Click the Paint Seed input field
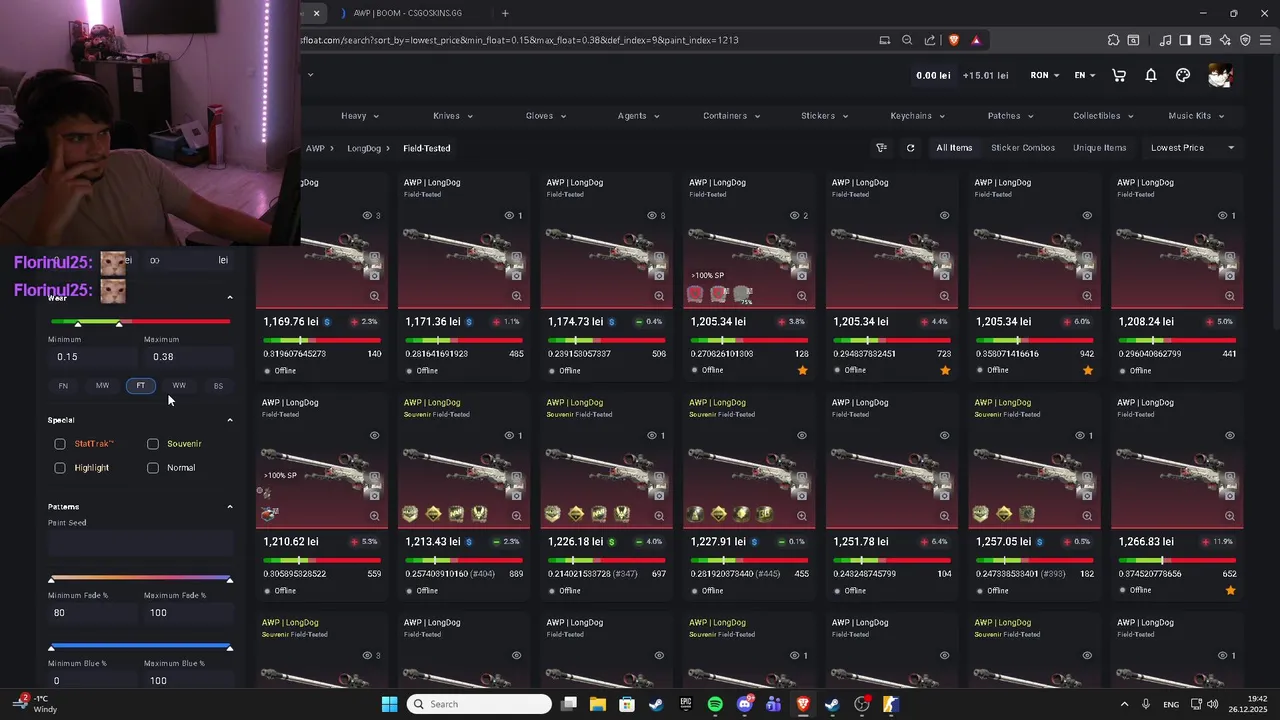The image size is (1280, 720). [x=140, y=543]
